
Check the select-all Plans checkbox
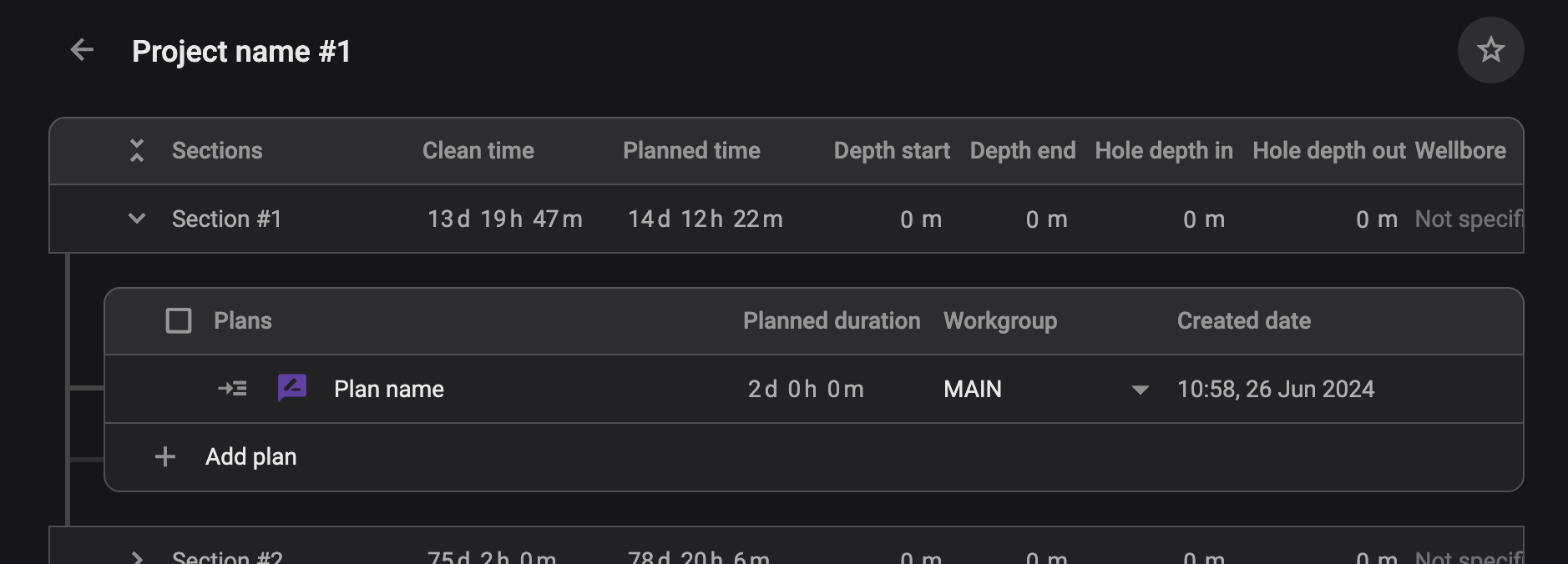coord(179,320)
